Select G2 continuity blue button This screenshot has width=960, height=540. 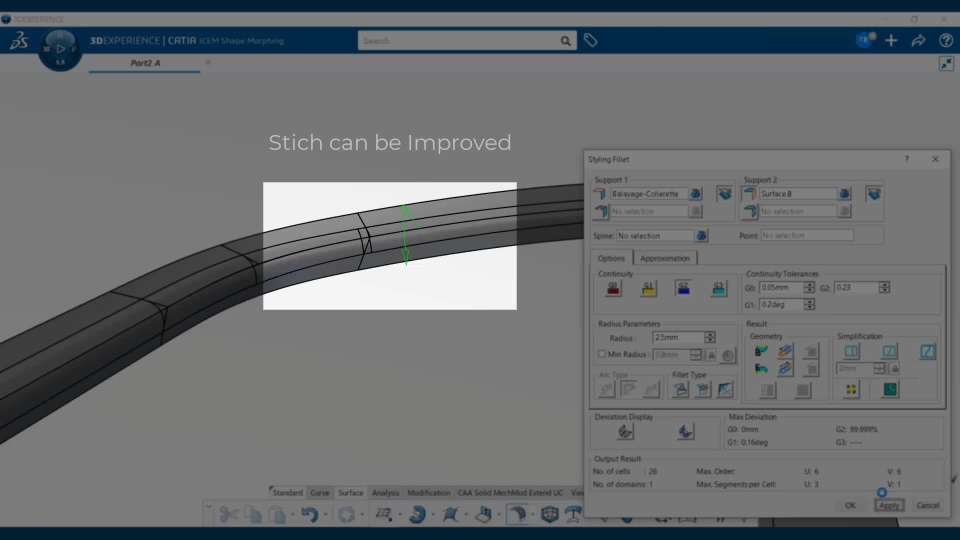(x=684, y=288)
